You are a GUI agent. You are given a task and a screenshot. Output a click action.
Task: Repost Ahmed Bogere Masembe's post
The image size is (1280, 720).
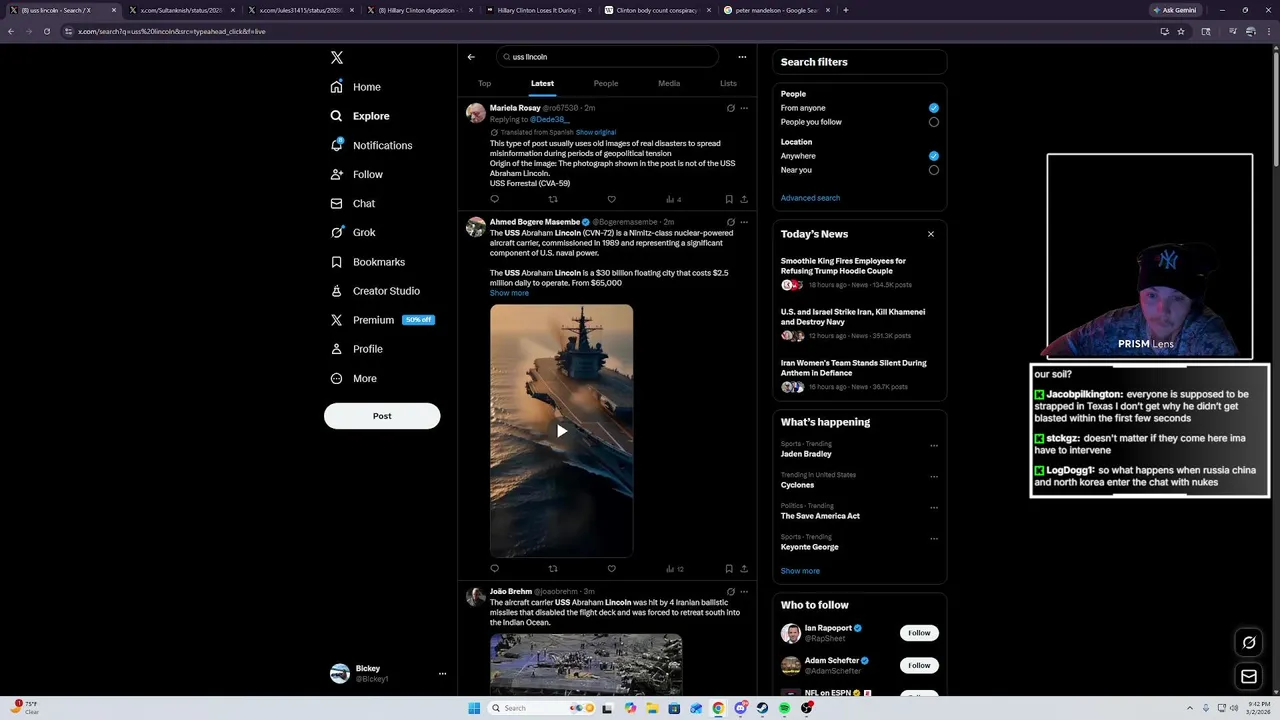(553, 569)
